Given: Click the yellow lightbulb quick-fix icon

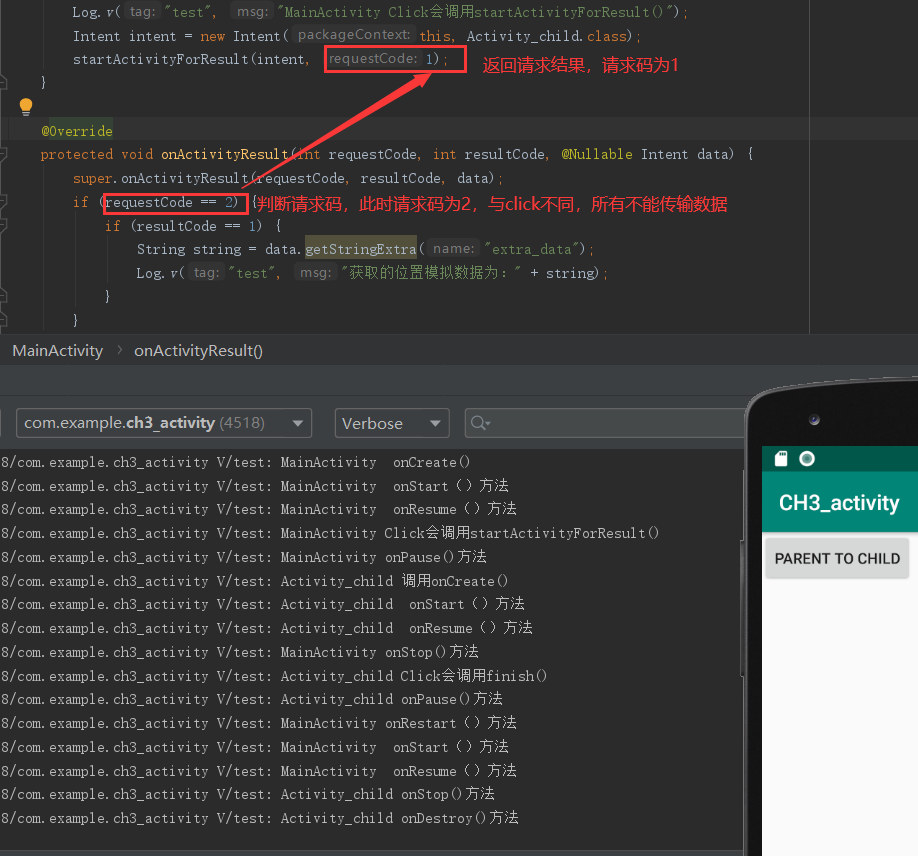Looking at the screenshot, I should coord(25,106).
